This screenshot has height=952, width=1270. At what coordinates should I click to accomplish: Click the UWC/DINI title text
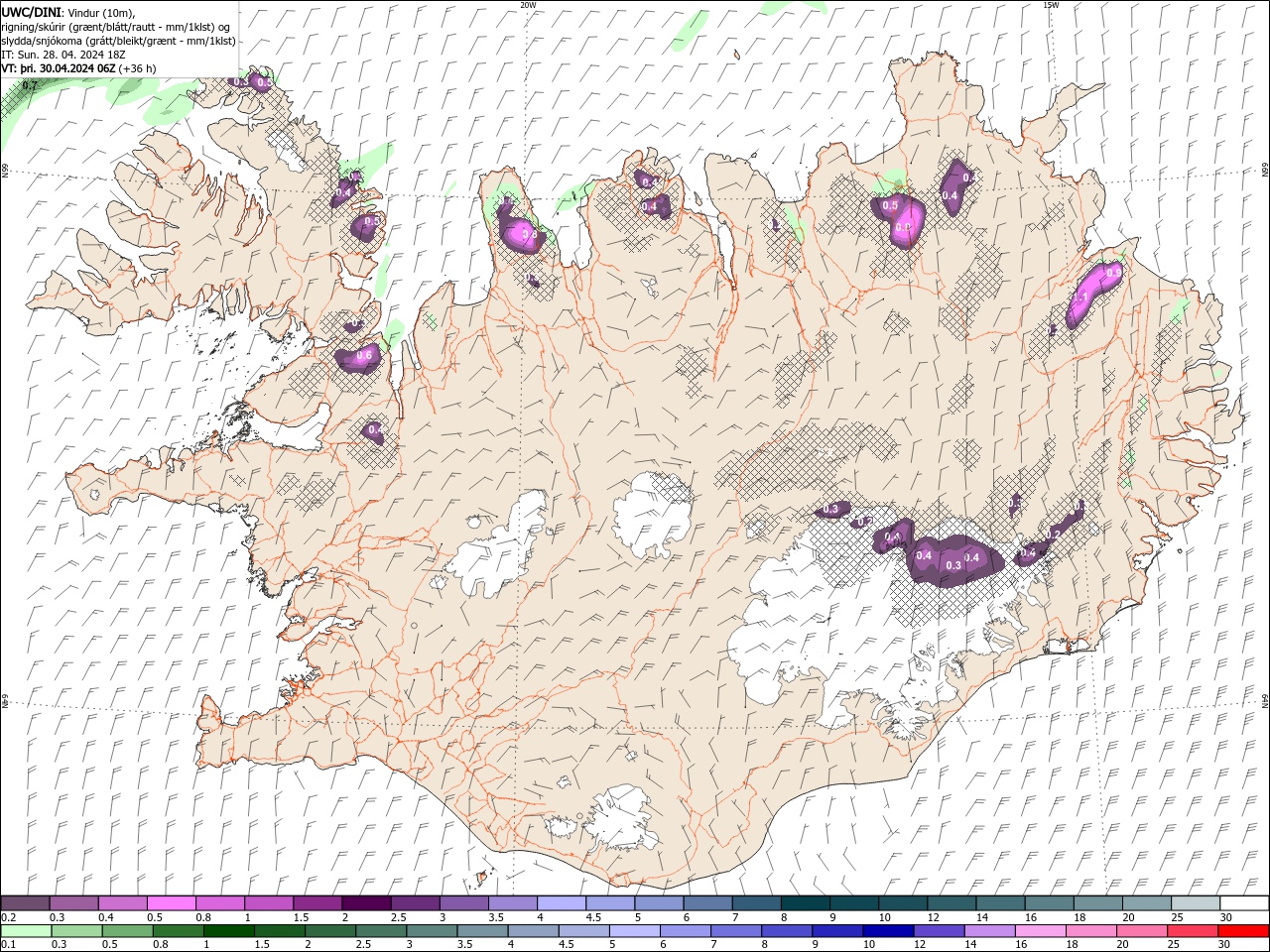click(x=31, y=12)
